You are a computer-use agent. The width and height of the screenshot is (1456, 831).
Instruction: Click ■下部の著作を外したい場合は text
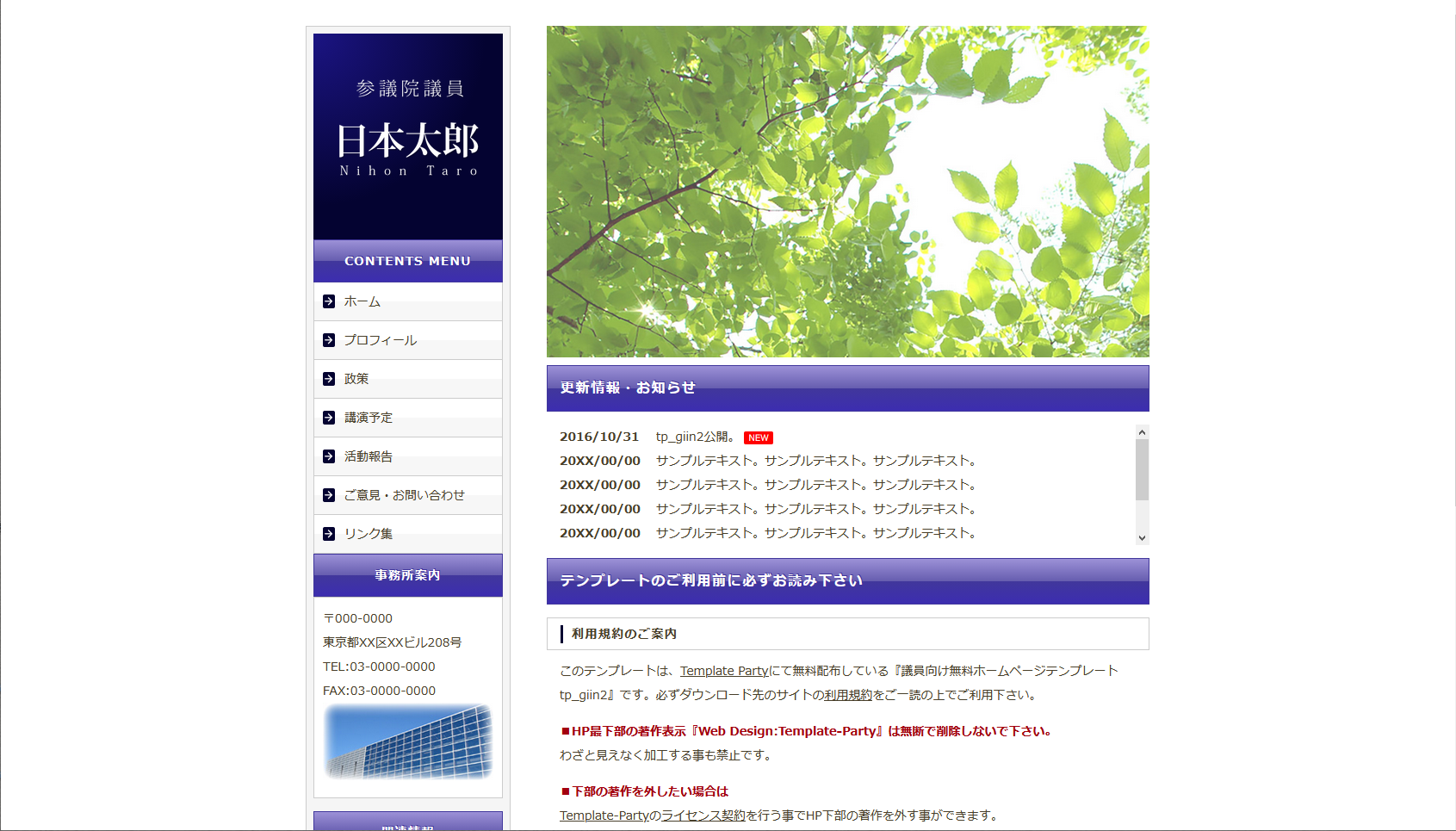click(644, 791)
